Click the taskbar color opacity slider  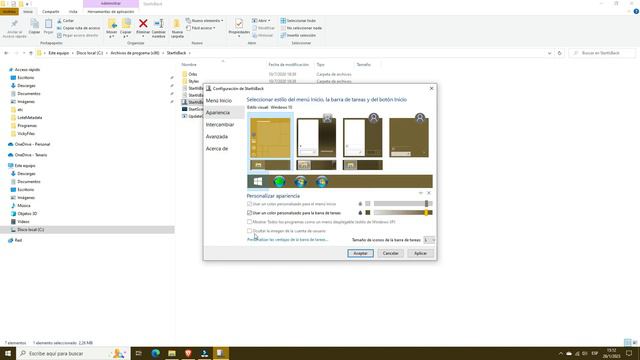pos(403,213)
